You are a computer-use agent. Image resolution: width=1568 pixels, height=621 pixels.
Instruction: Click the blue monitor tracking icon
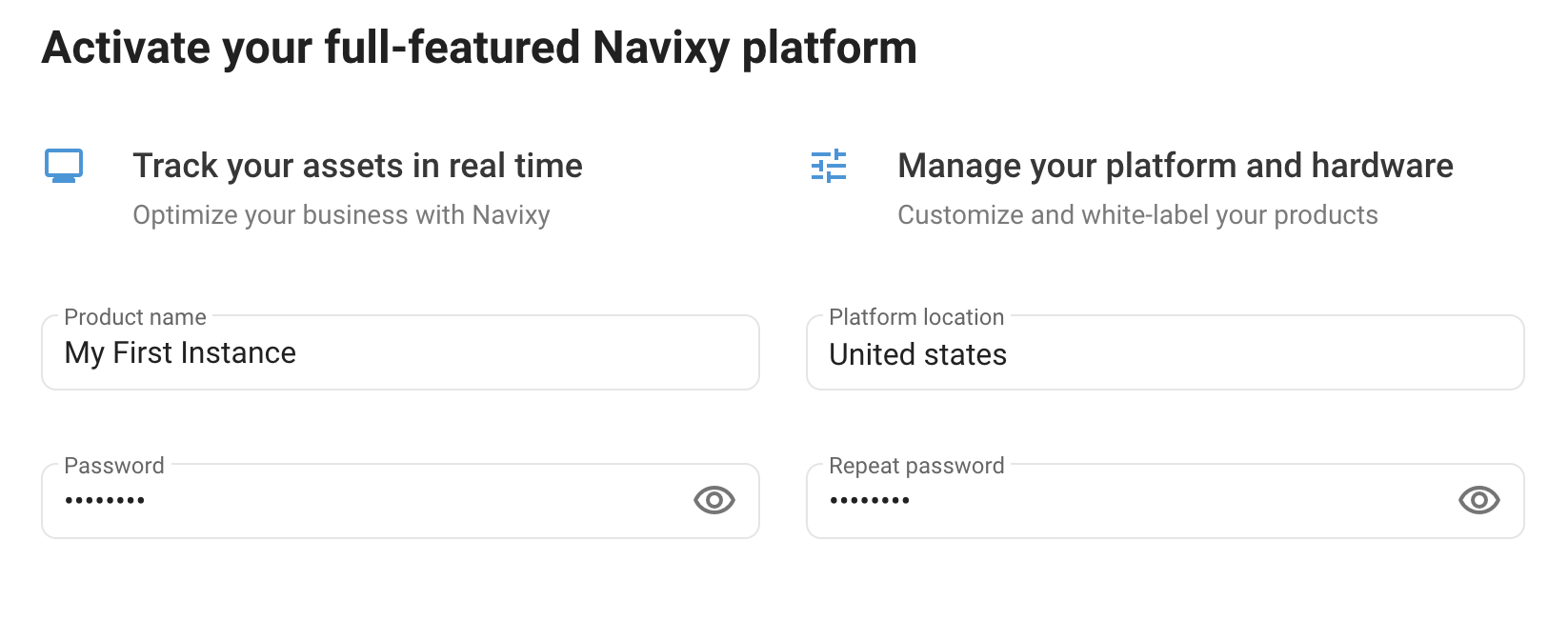[x=64, y=166]
